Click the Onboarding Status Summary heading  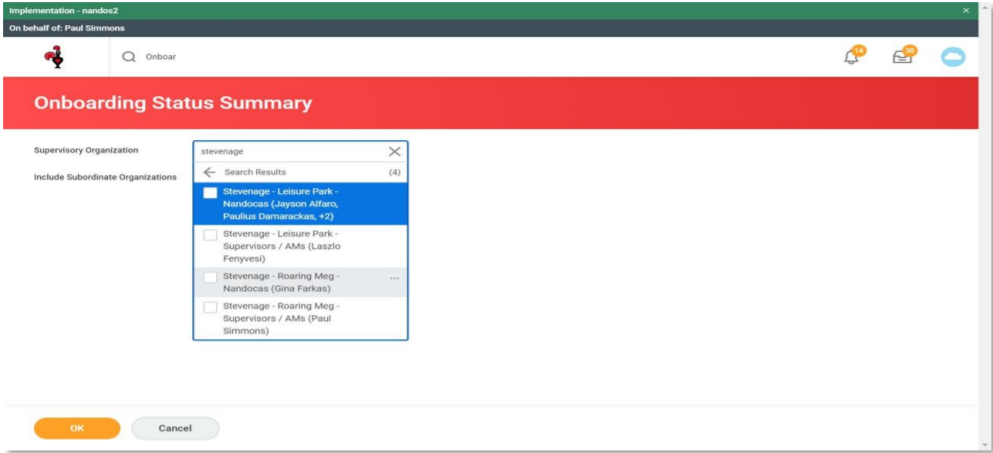click(173, 103)
